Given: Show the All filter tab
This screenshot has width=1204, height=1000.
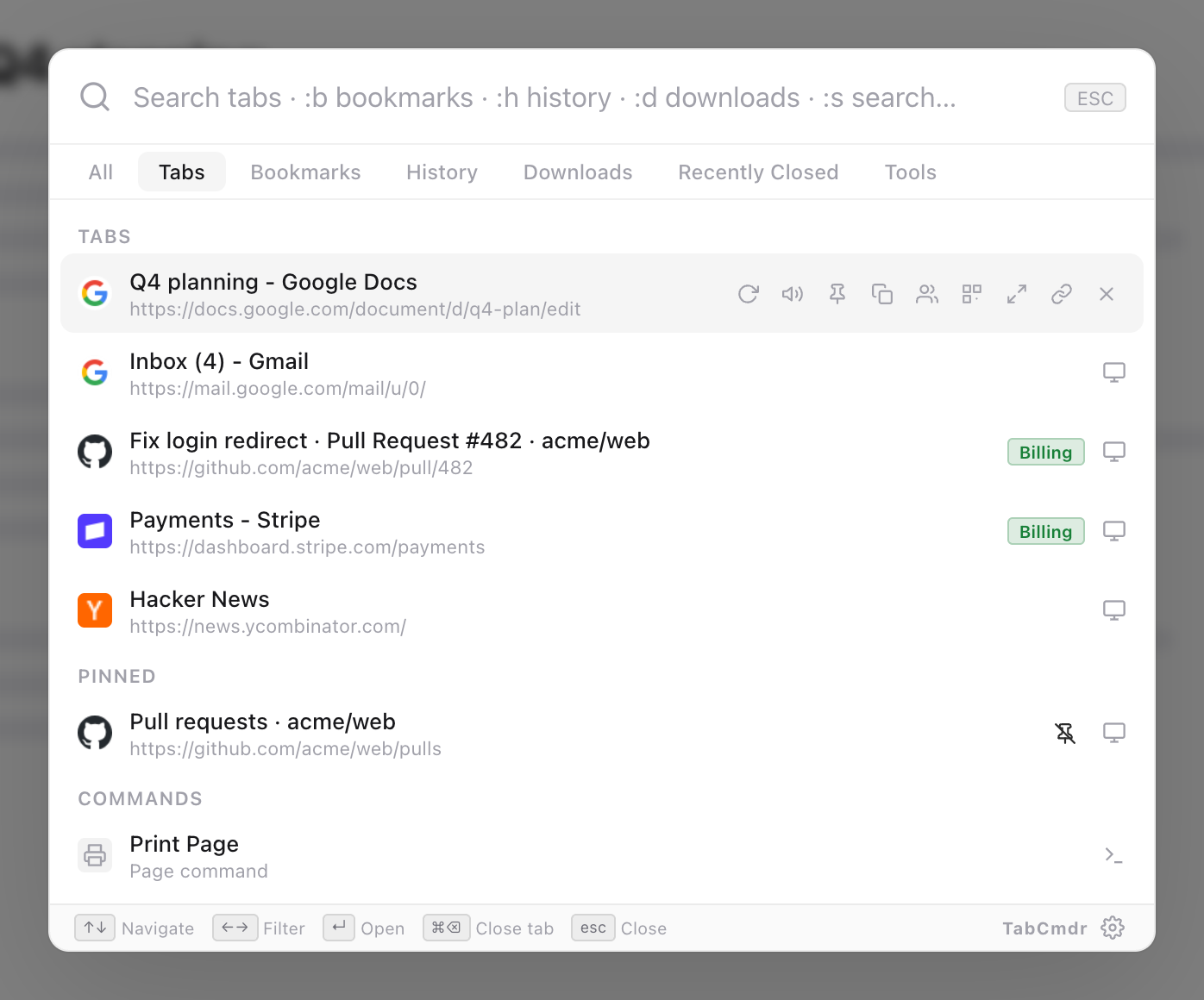Looking at the screenshot, I should pos(101,172).
